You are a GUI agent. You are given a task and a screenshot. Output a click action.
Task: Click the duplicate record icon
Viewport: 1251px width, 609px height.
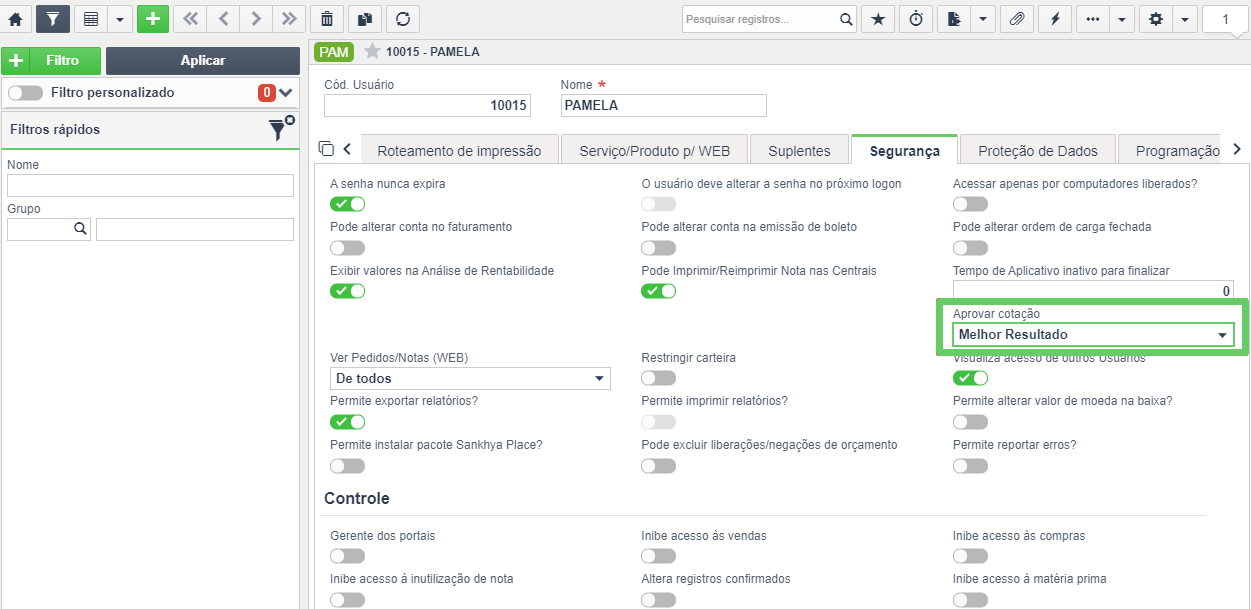point(365,18)
